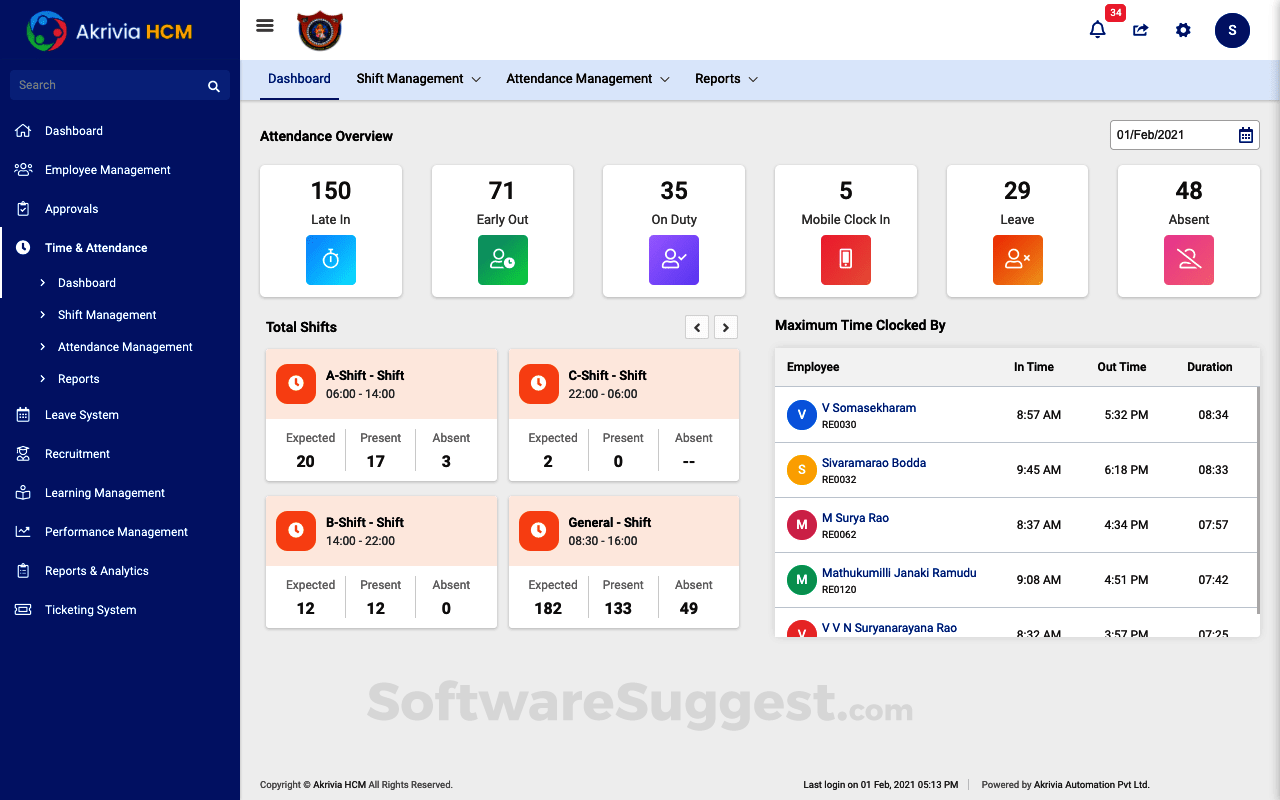The height and width of the screenshot is (800, 1280).
Task: Open the Attendance Management top dropdown
Action: (x=587, y=79)
